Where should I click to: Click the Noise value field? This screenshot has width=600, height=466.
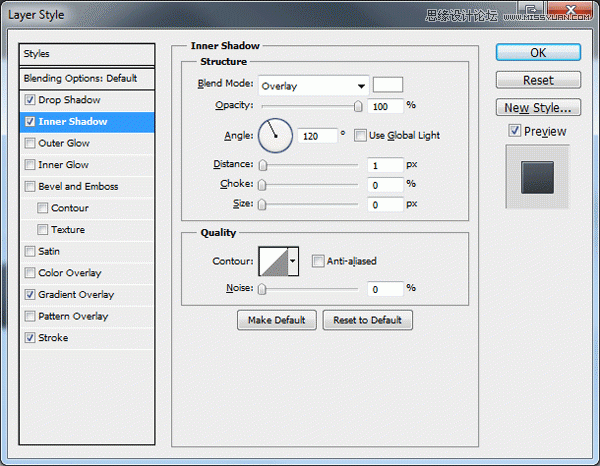click(385, 289)
